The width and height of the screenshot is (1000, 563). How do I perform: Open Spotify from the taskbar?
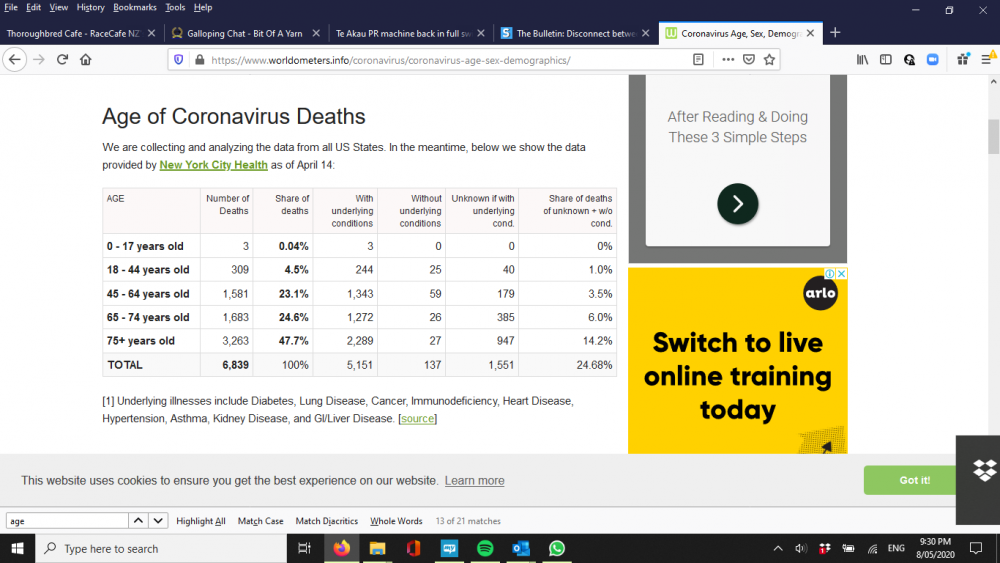(x=485, y=548)
